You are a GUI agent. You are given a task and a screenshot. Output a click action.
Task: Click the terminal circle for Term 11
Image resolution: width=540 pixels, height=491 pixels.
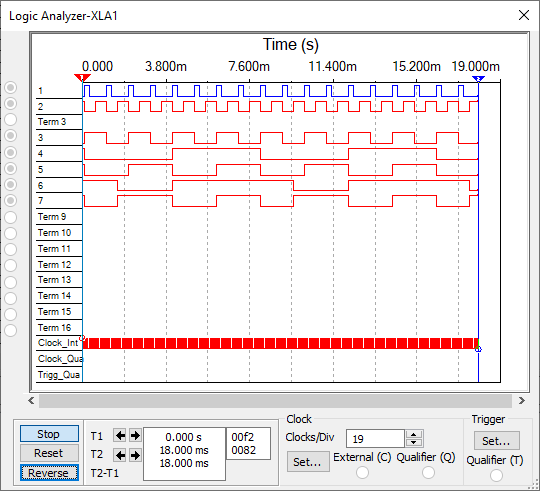[11, 249]
